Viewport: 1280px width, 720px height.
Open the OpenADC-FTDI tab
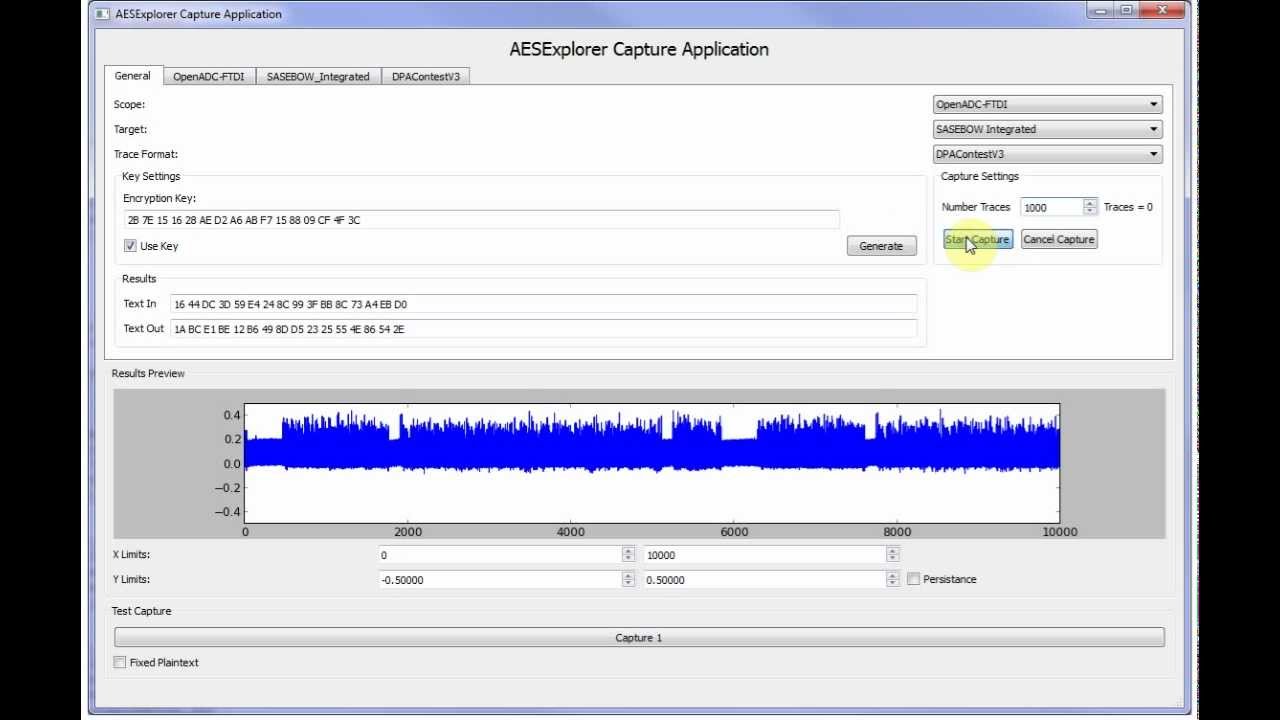coord(208,77)
